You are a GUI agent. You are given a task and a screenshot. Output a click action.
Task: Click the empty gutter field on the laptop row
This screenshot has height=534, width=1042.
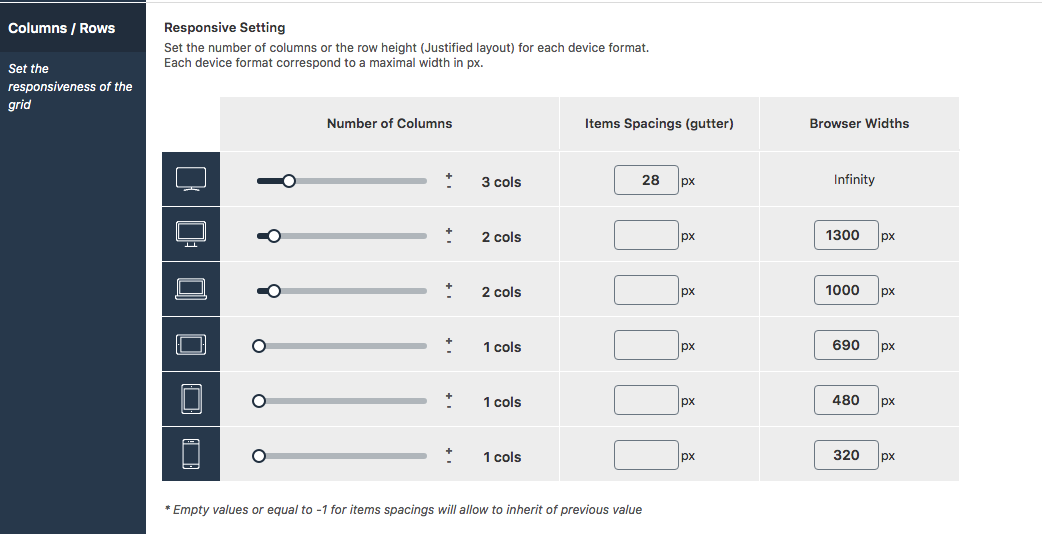646,290
